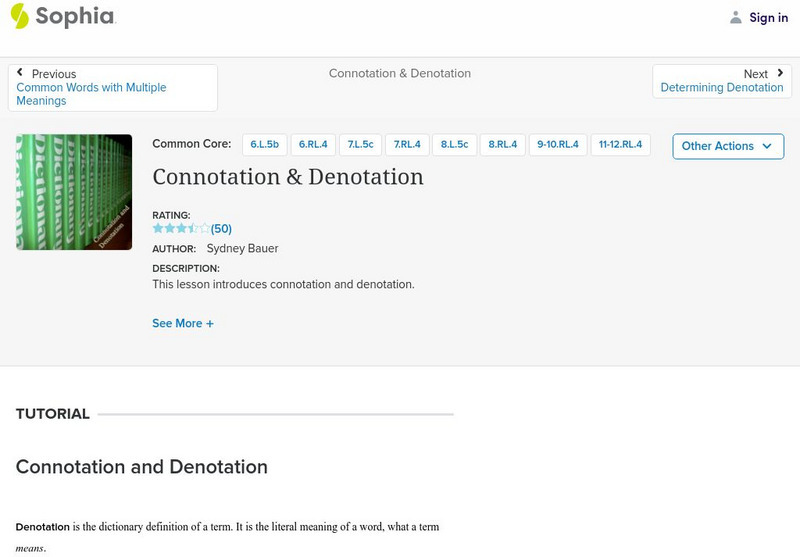Click the Sophia logo icon

point(19,16)
